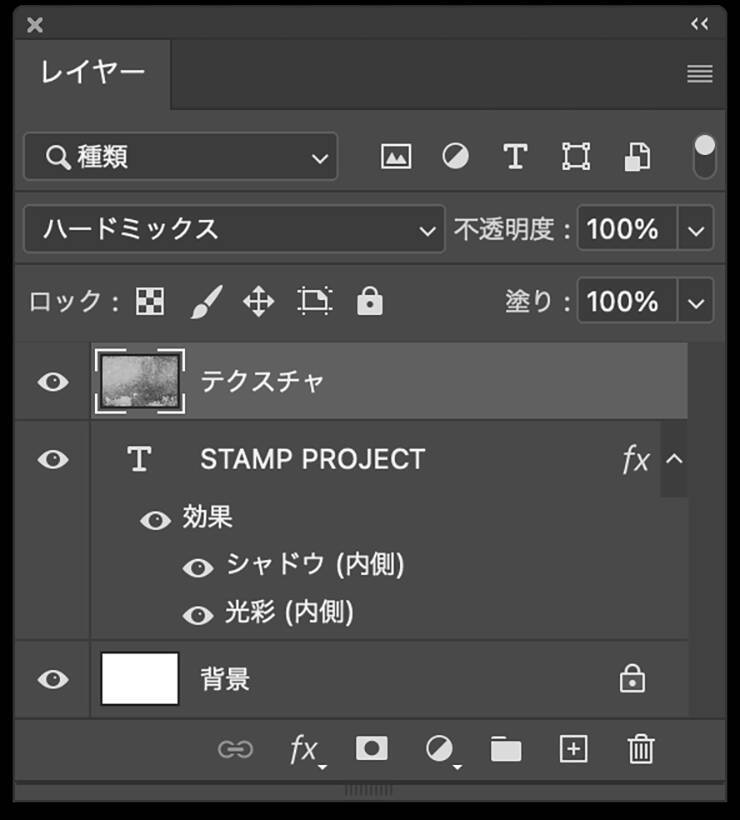Select the レイヤー panel tab
Image resolution: width=740 pixels, height=820 pixels.
93,73
